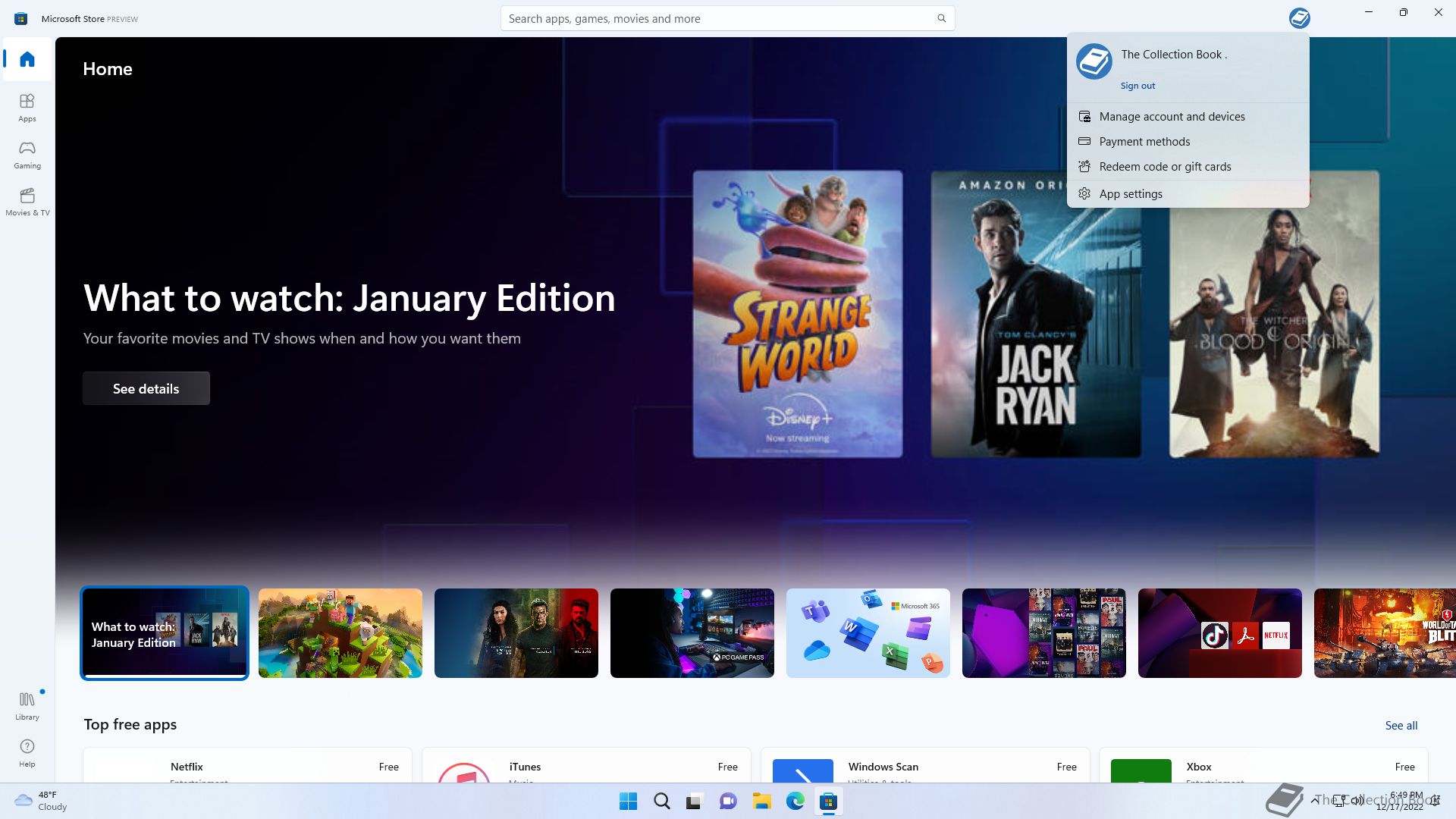Click the App settings gear icon
Screen dimensions: 1456x819
point(1084,193)
